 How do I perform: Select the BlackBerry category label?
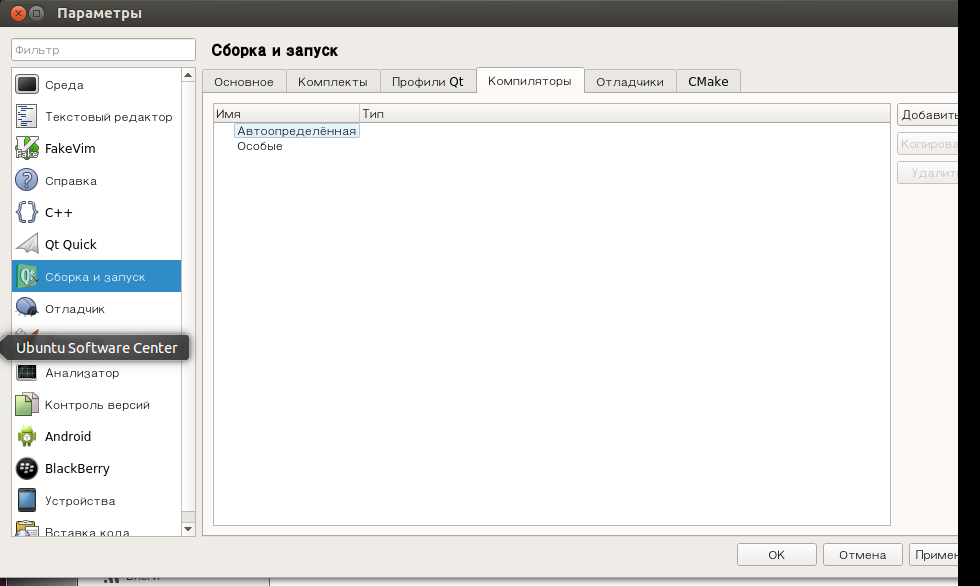pyautogui.click(x=77, y=469)
